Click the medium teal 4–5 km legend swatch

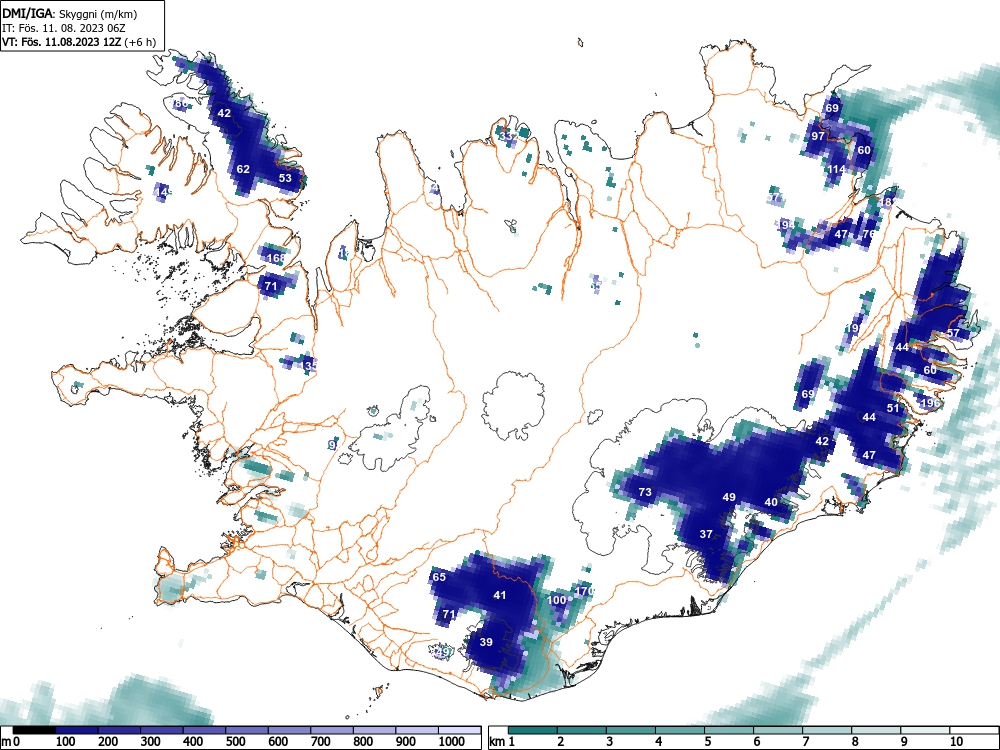point(680,730)
